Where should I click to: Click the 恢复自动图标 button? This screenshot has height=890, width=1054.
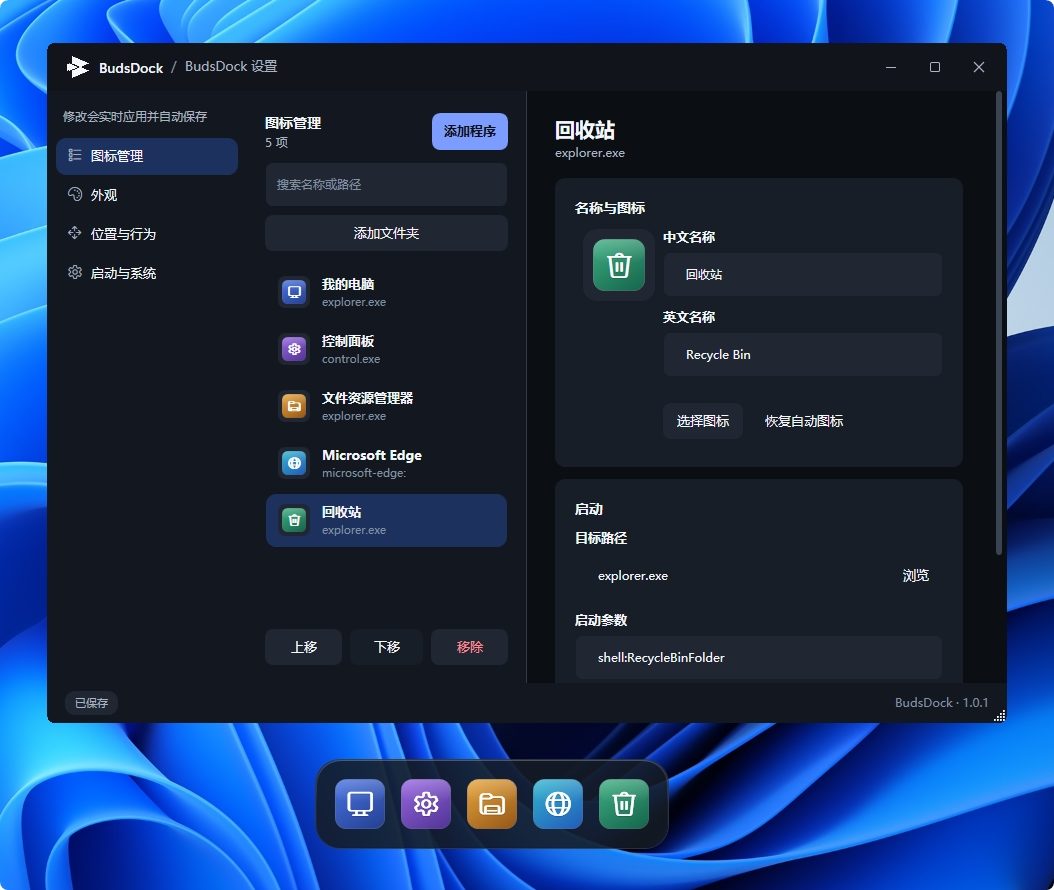(x=804, y=421)
